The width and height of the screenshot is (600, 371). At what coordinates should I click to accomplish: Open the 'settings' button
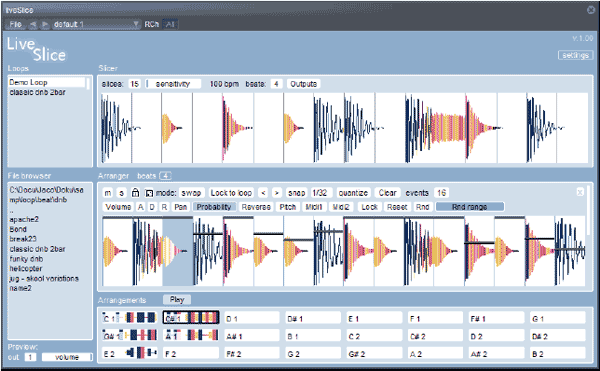tap(575, 55)
